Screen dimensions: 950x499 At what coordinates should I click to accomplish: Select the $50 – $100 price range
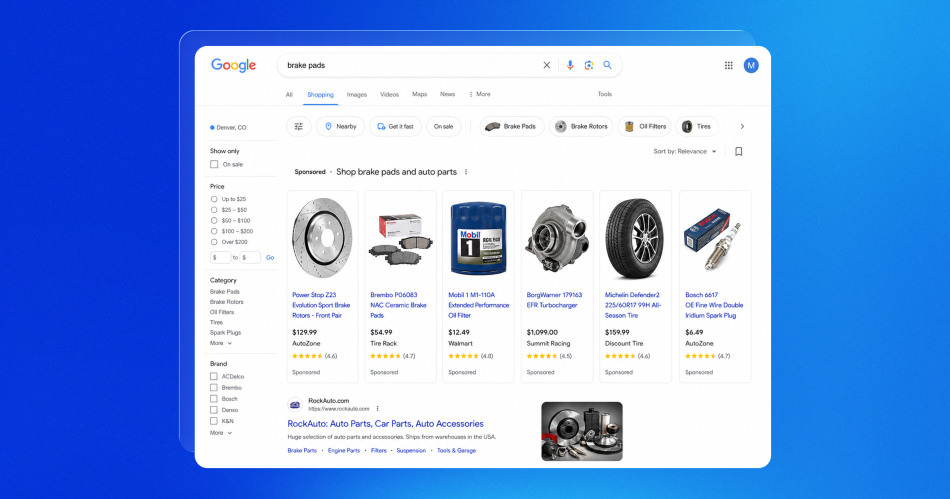point(214,221)
